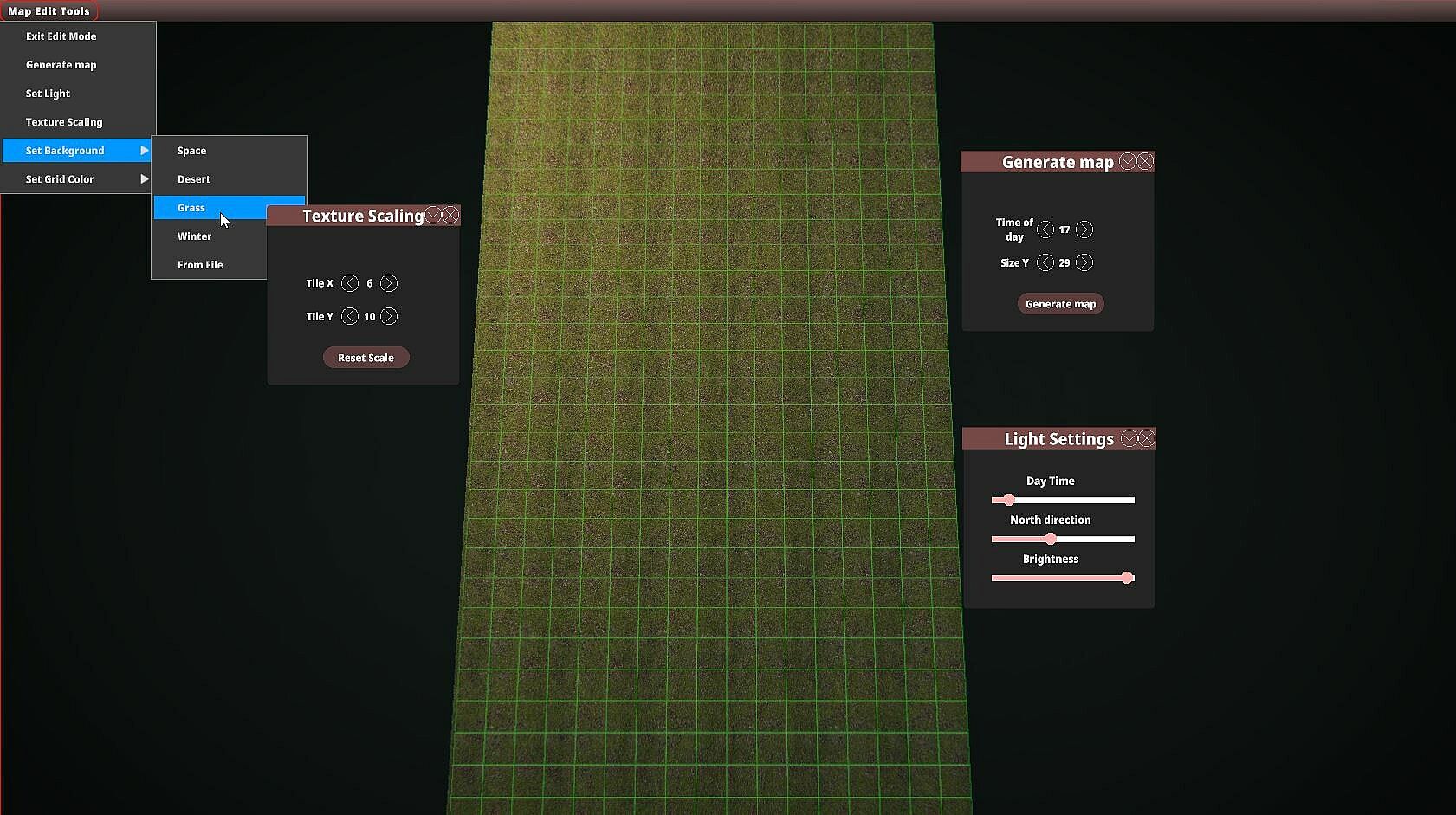Screen dimensions: 1456x815
Task: Click the Tile Y value 10
Action: click(370, 317)
